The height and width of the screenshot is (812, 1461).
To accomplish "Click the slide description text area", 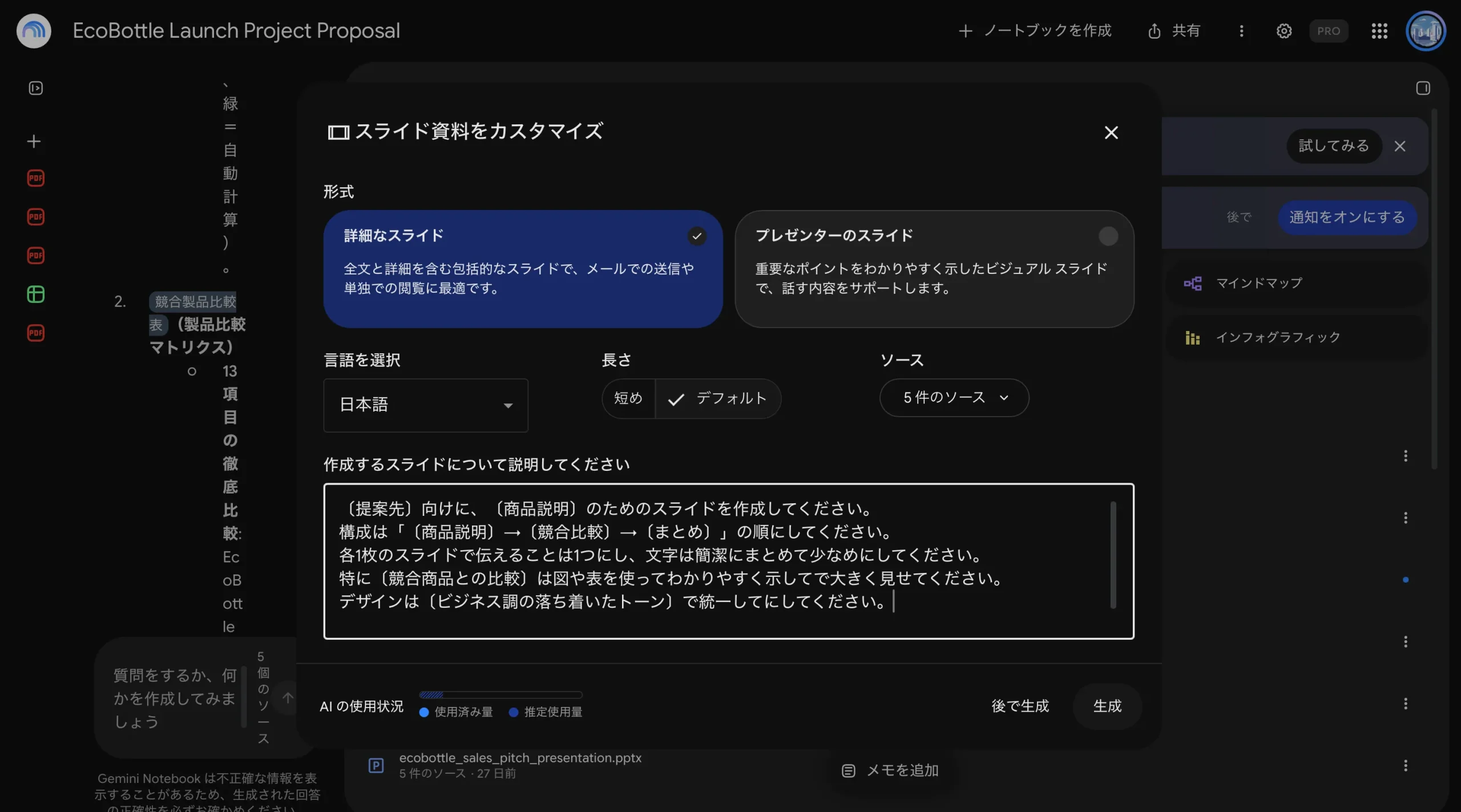I will [x=729, y=561].
